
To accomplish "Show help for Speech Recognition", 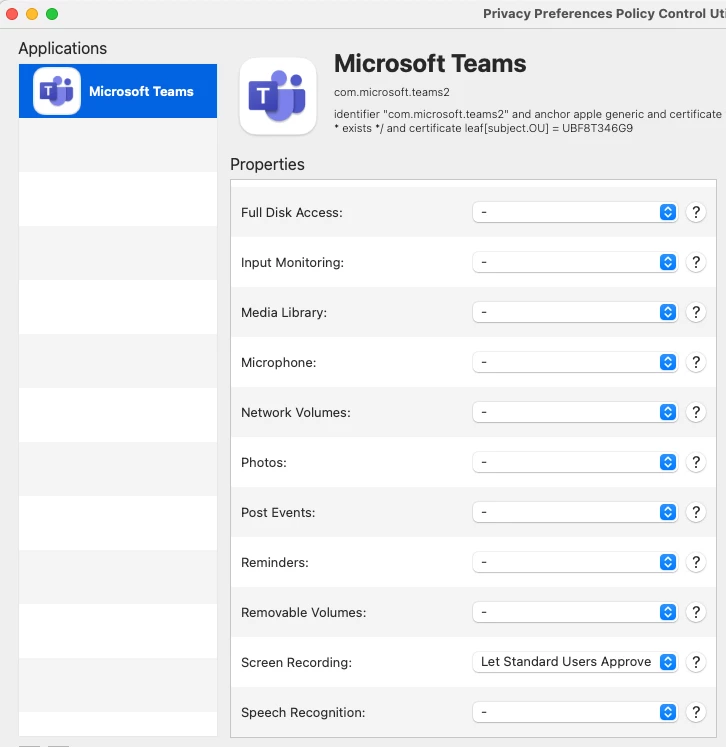I will coord(696,712).
